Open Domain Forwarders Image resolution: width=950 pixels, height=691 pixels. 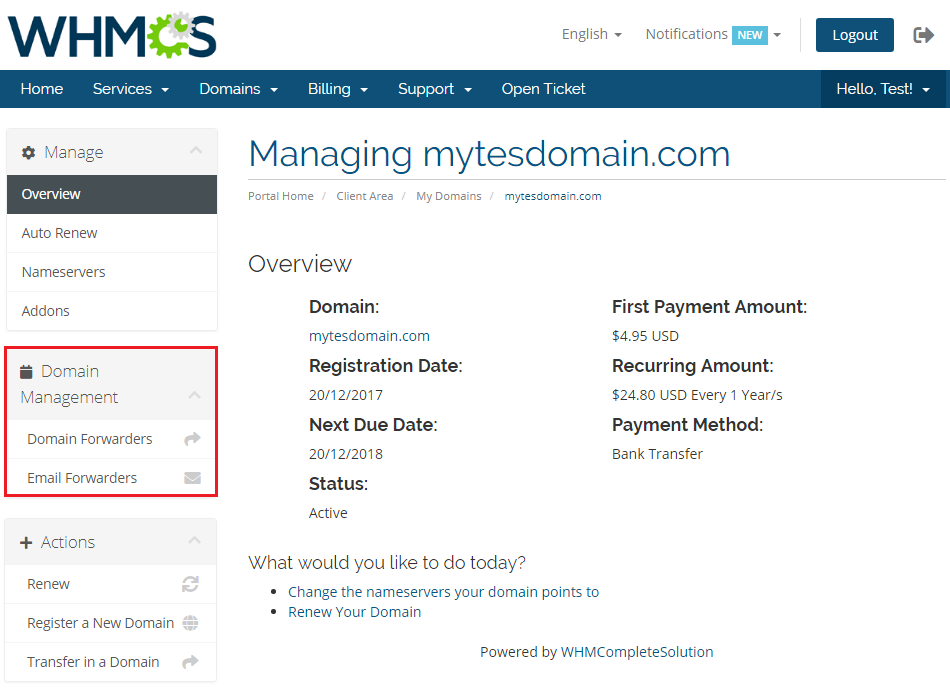click(x=111, y=439)
